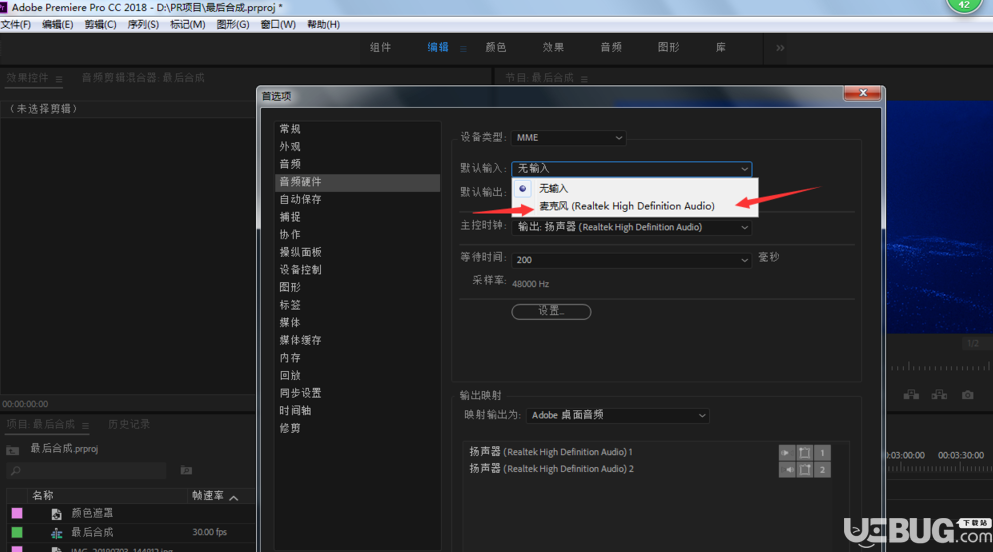Screen dimensions: 993x552
Task: Select the 无输入 radio option
Action: tap(522, 189)
